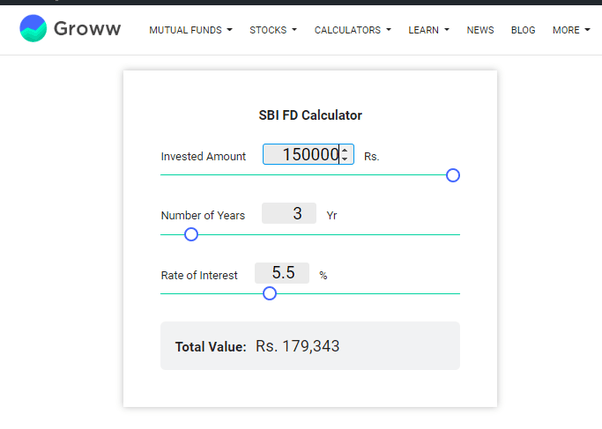Decrease invested amount with down stepper arrow

(345, 158)
